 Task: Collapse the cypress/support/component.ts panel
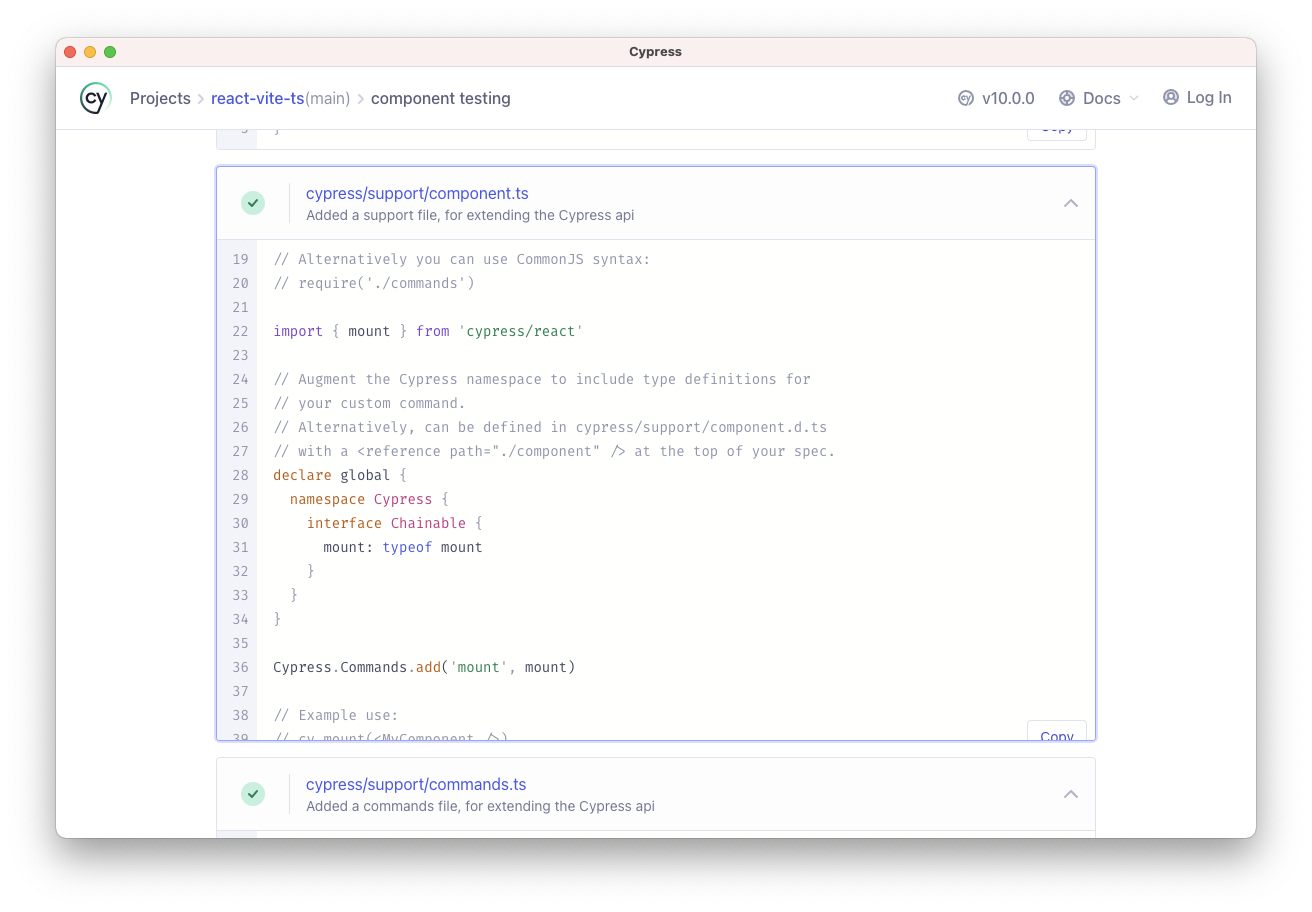point(1071,202)
